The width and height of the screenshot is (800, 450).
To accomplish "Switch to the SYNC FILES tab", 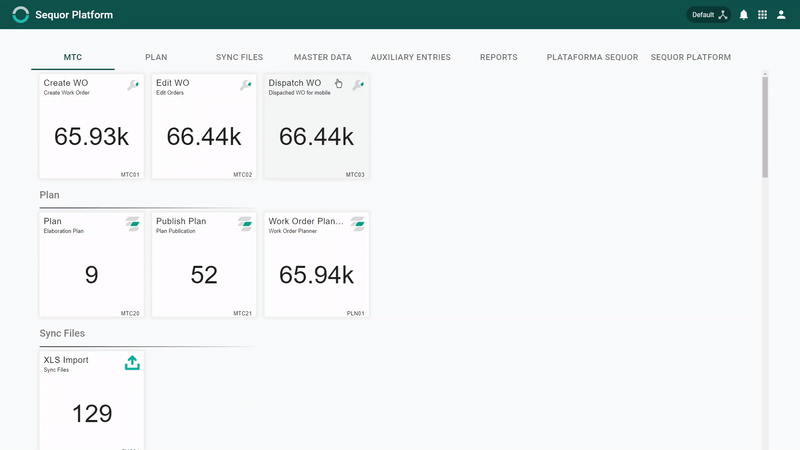I will [239, 57].
